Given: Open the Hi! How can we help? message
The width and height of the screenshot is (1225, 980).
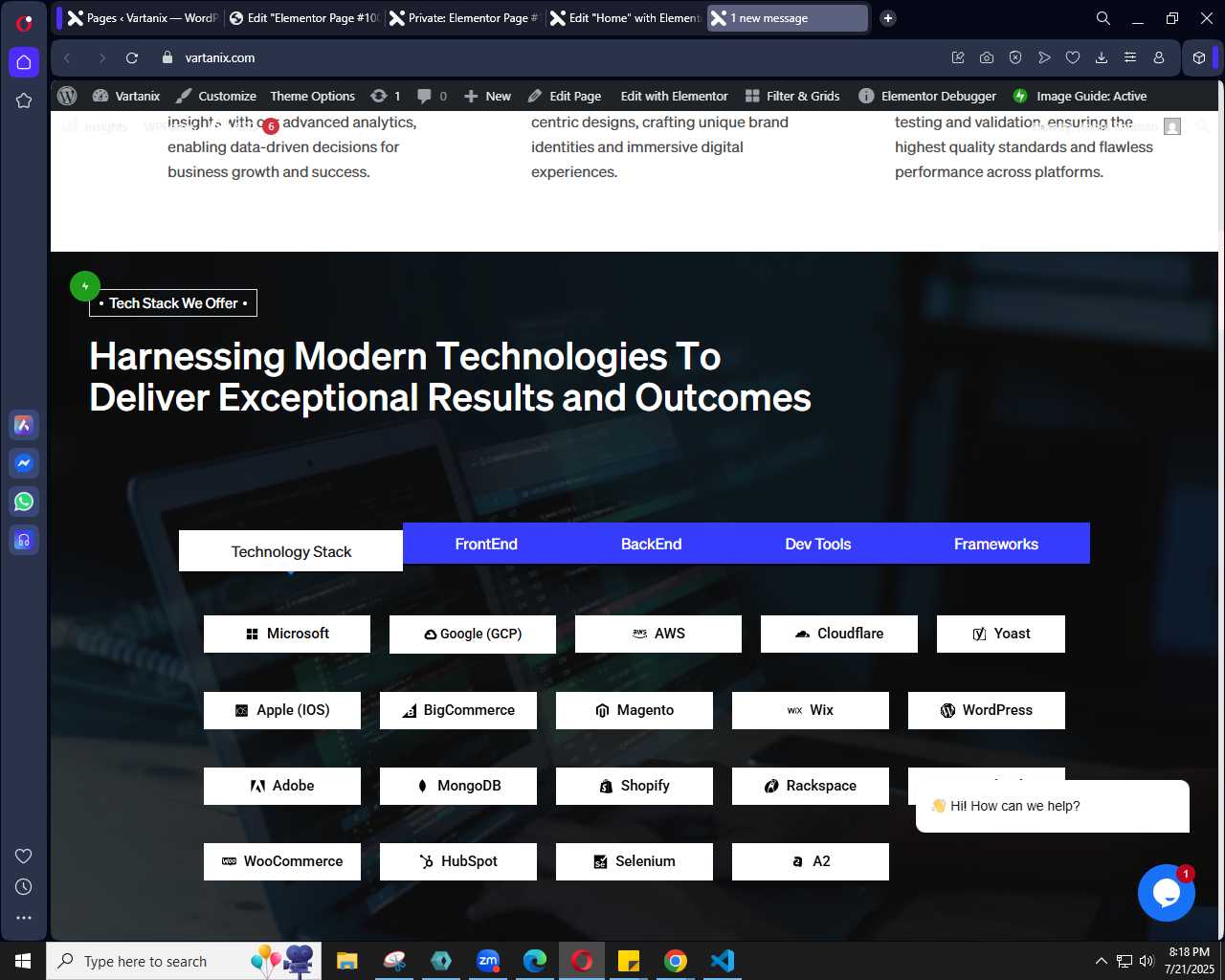Looking at the screenshot, I should [1053, 806].
